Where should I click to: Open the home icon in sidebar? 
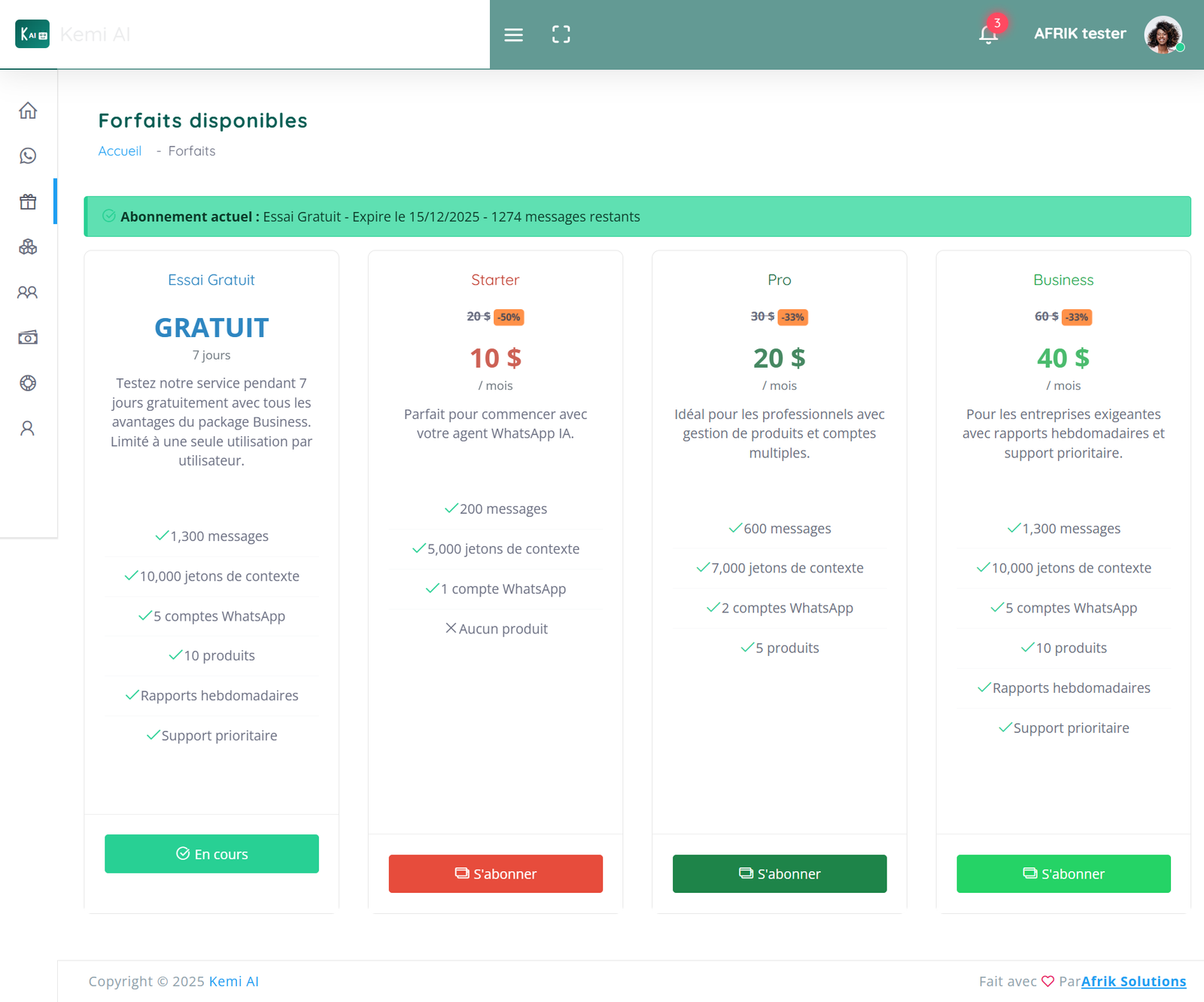28,111
